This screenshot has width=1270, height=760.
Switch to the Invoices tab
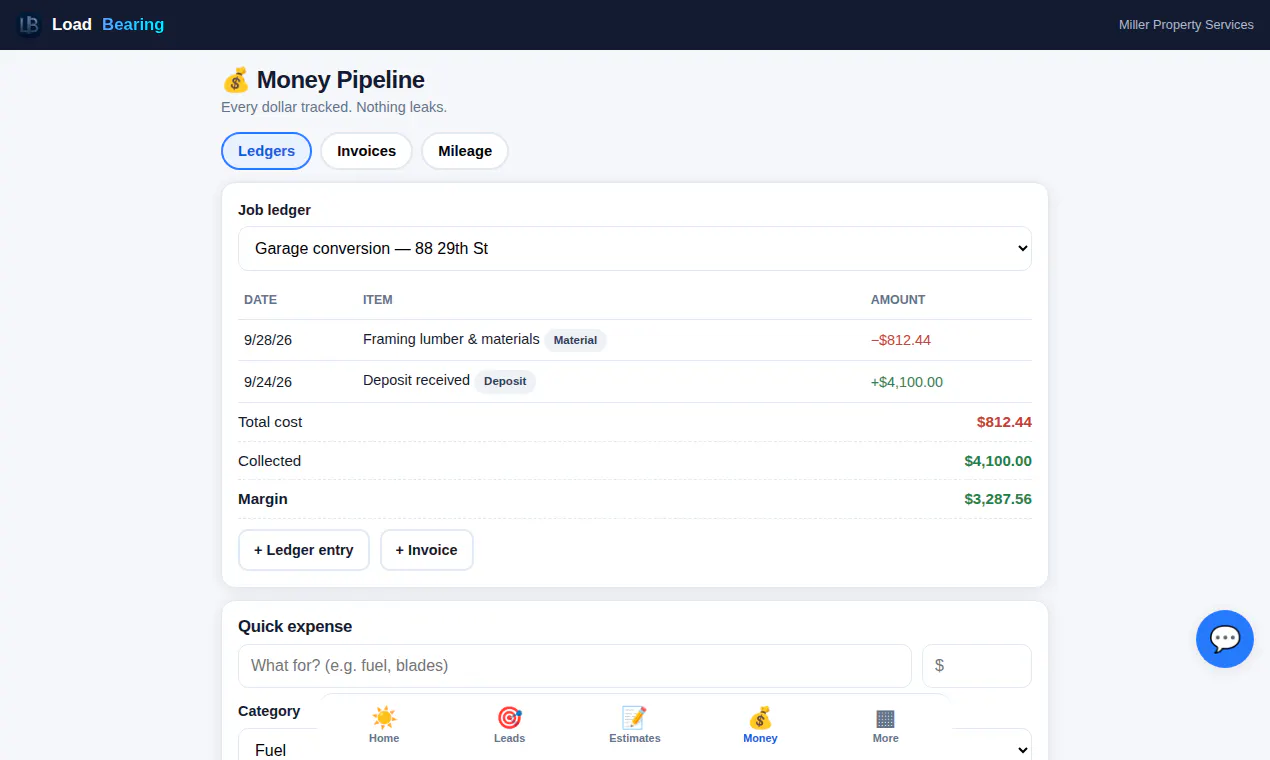pos(366,151)
